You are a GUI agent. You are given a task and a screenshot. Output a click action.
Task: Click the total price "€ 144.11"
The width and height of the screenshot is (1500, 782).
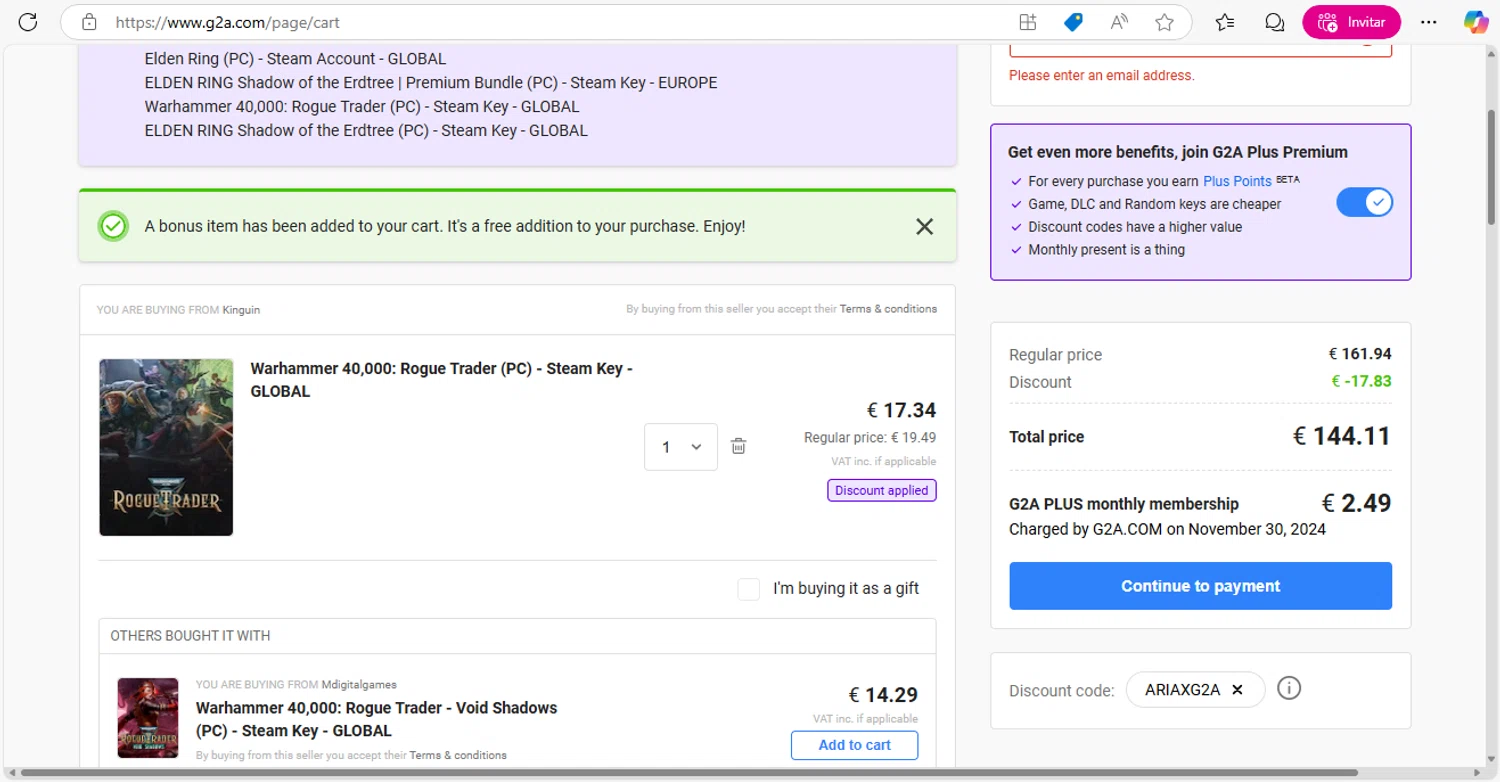pyautogui.click(x=1342, y=436)
